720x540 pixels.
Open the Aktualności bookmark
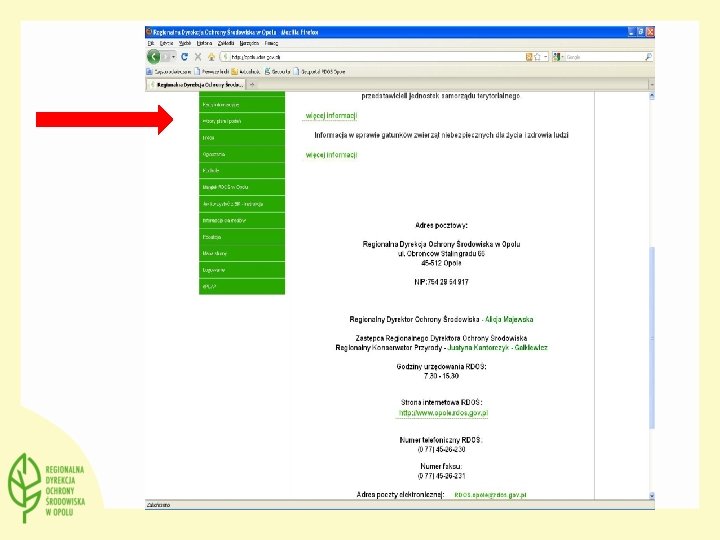(246, 72)
